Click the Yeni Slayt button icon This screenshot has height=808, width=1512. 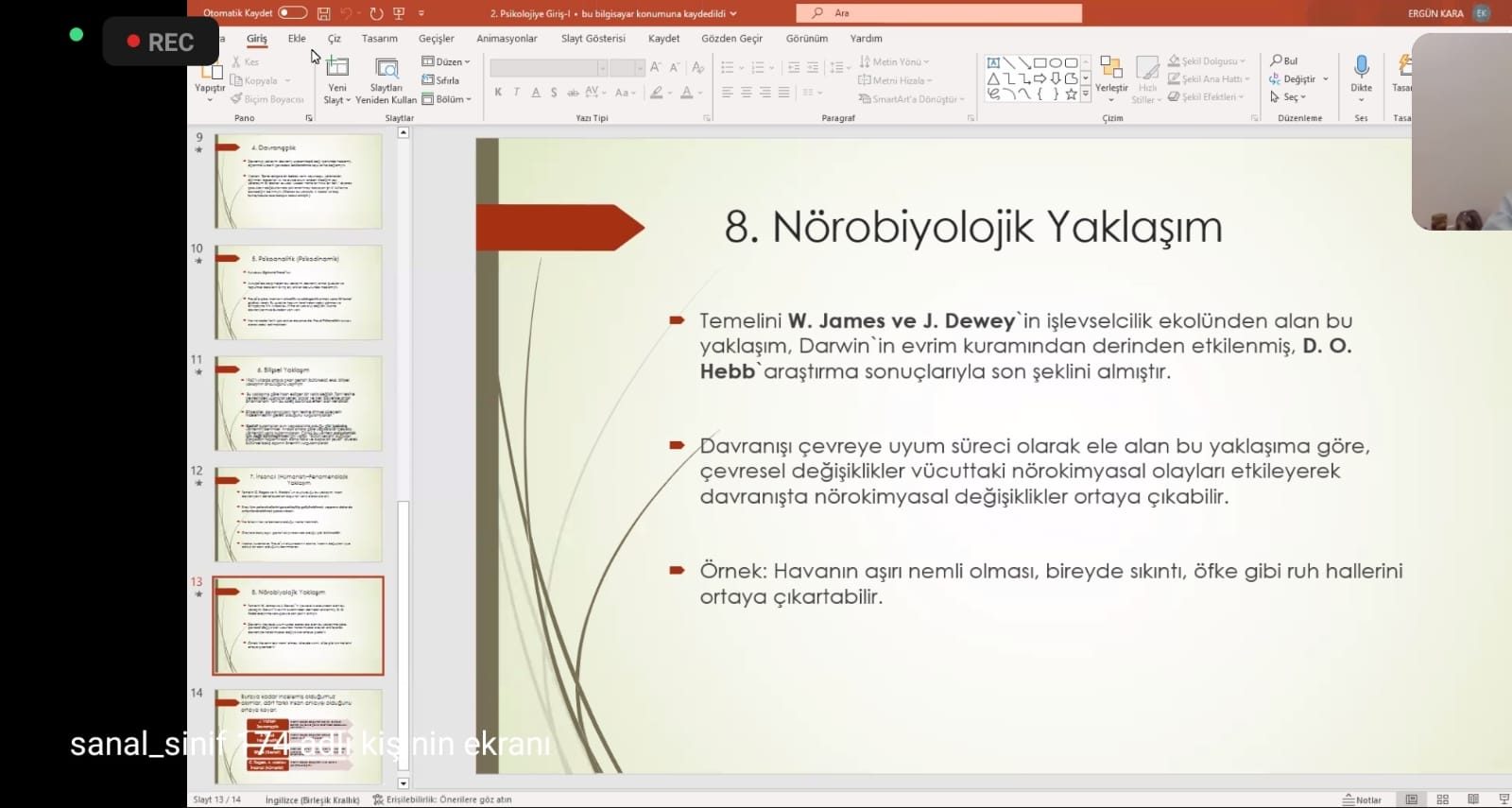pyautogui.click(x=337, y=67)
